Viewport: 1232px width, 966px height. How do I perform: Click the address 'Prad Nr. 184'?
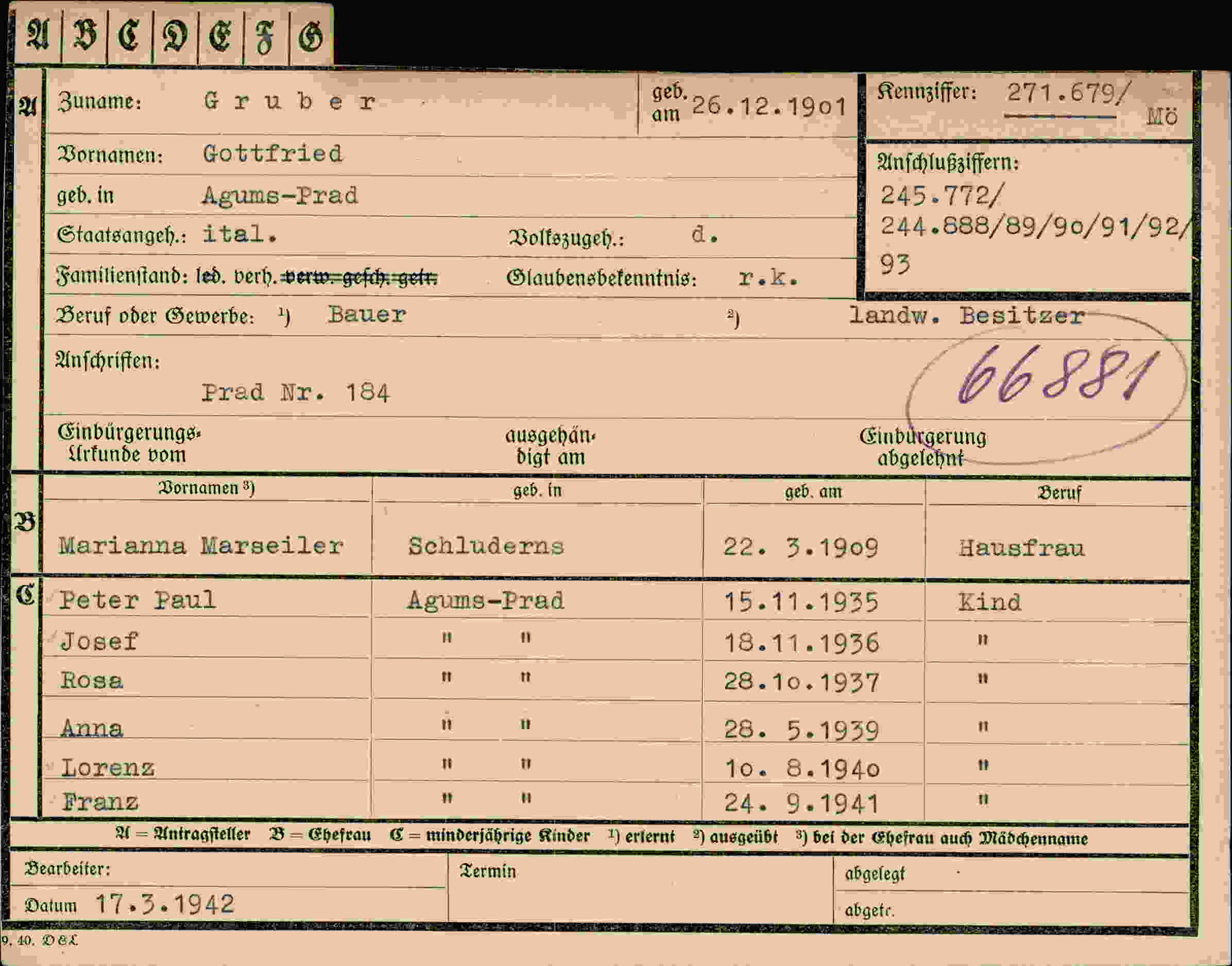295,392
